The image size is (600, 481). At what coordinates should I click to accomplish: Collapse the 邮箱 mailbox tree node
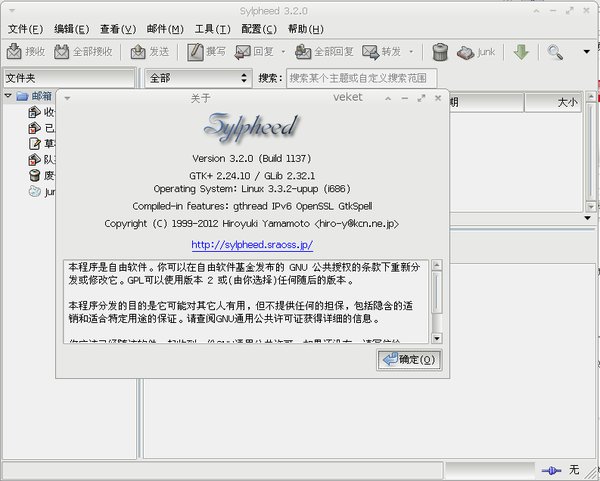coord(8,95)
